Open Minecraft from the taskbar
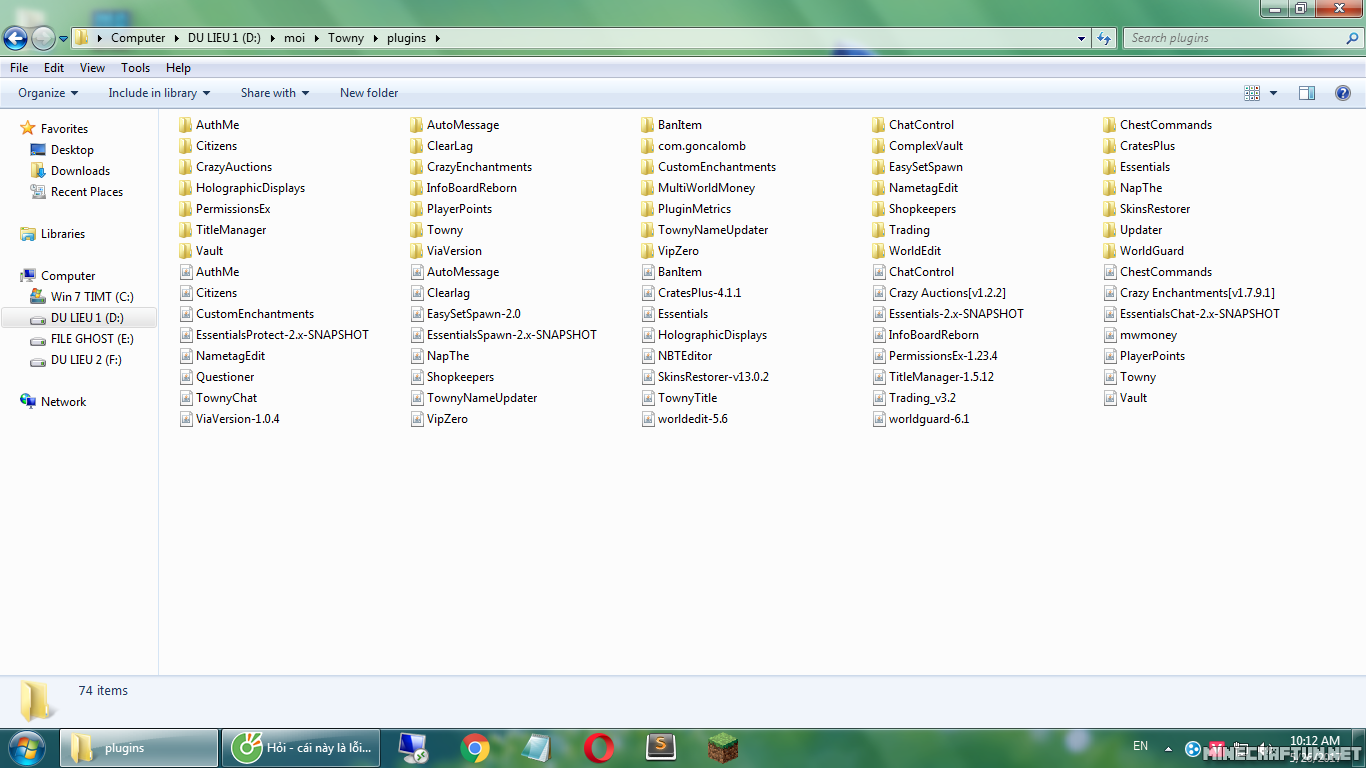The image size is (1366, 768). 722,748
